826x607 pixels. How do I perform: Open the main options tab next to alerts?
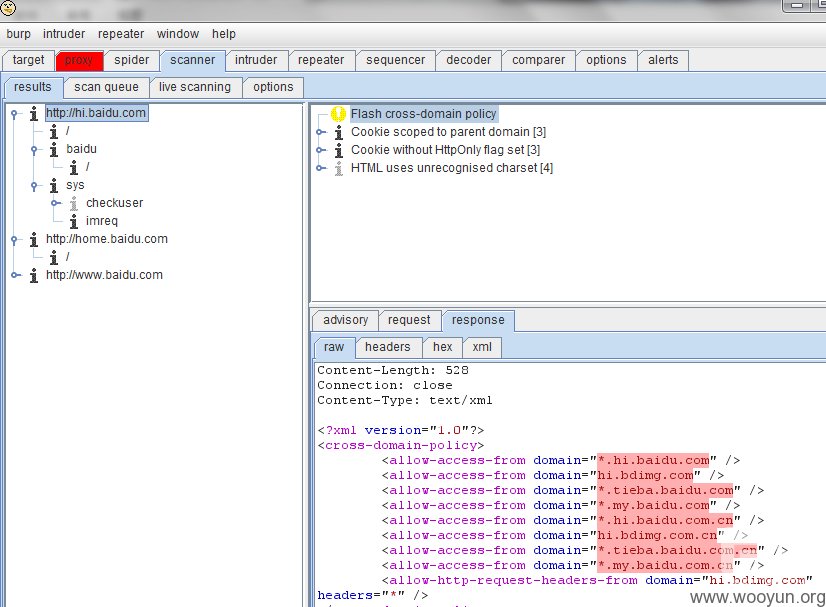click(x=606, y=60)
